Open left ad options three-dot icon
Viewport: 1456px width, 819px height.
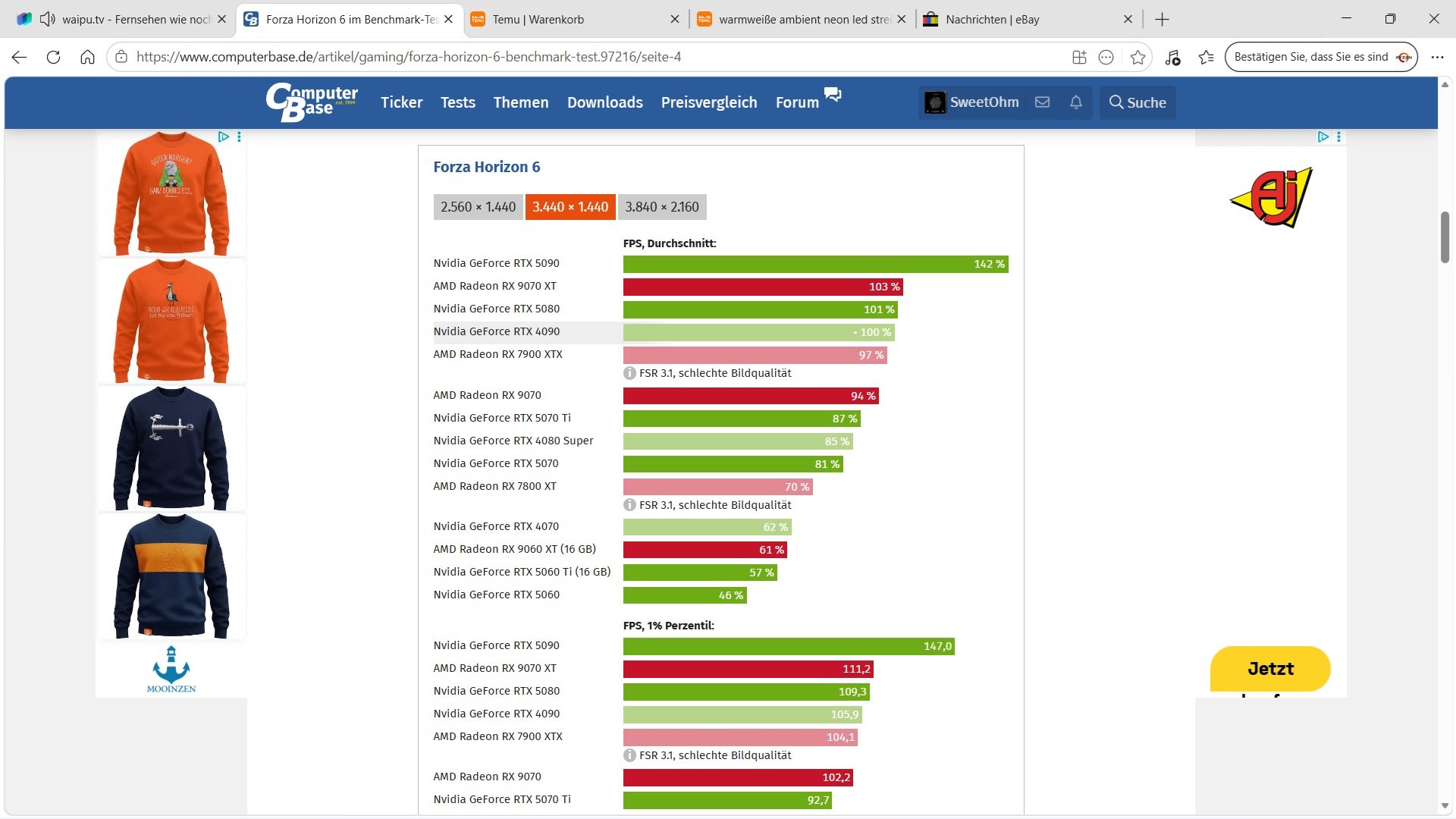tap(239, 136)
